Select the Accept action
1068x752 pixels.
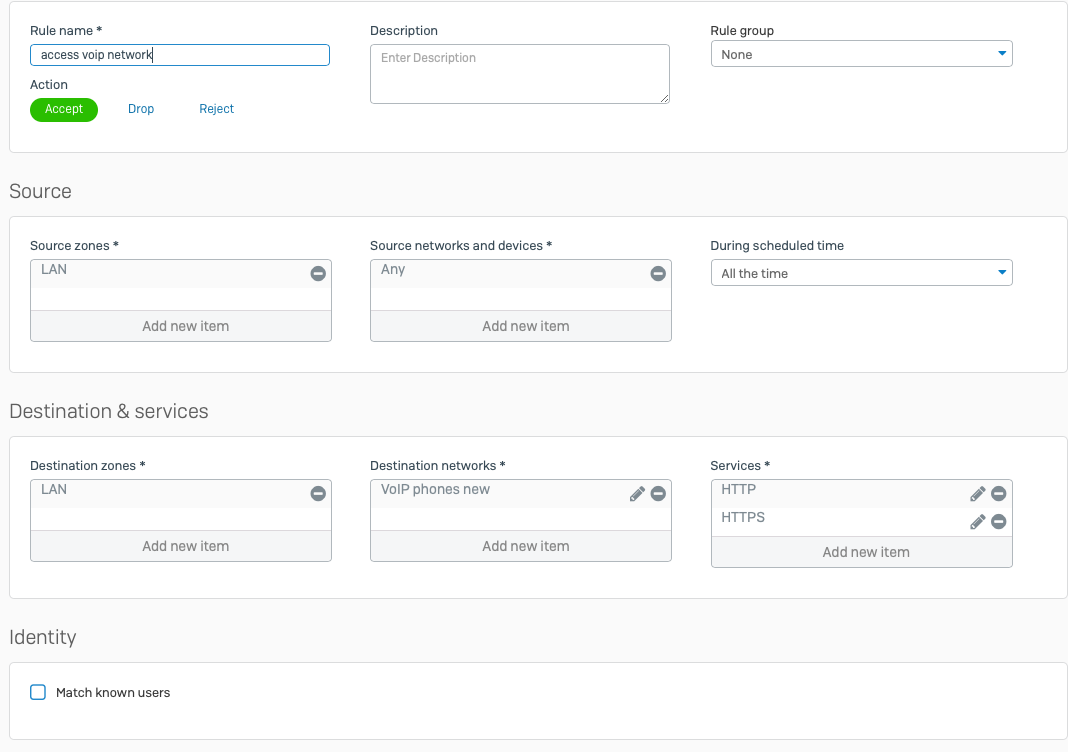pos(64,109)
